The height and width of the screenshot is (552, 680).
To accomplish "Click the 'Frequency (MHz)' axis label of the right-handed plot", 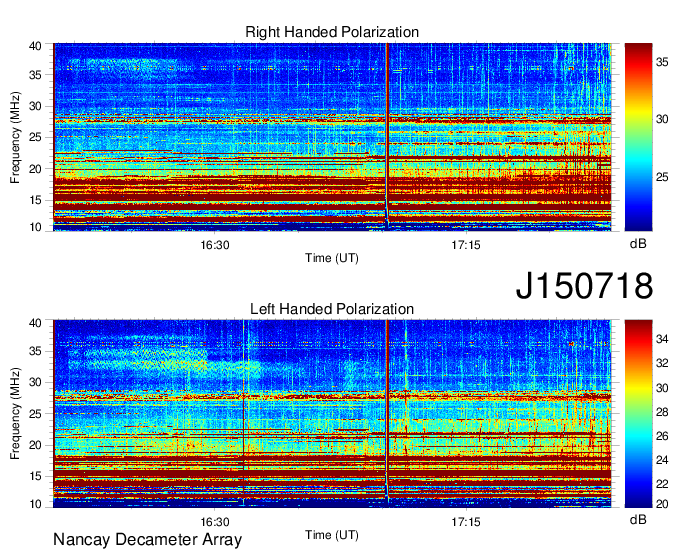I will point(15,137).
